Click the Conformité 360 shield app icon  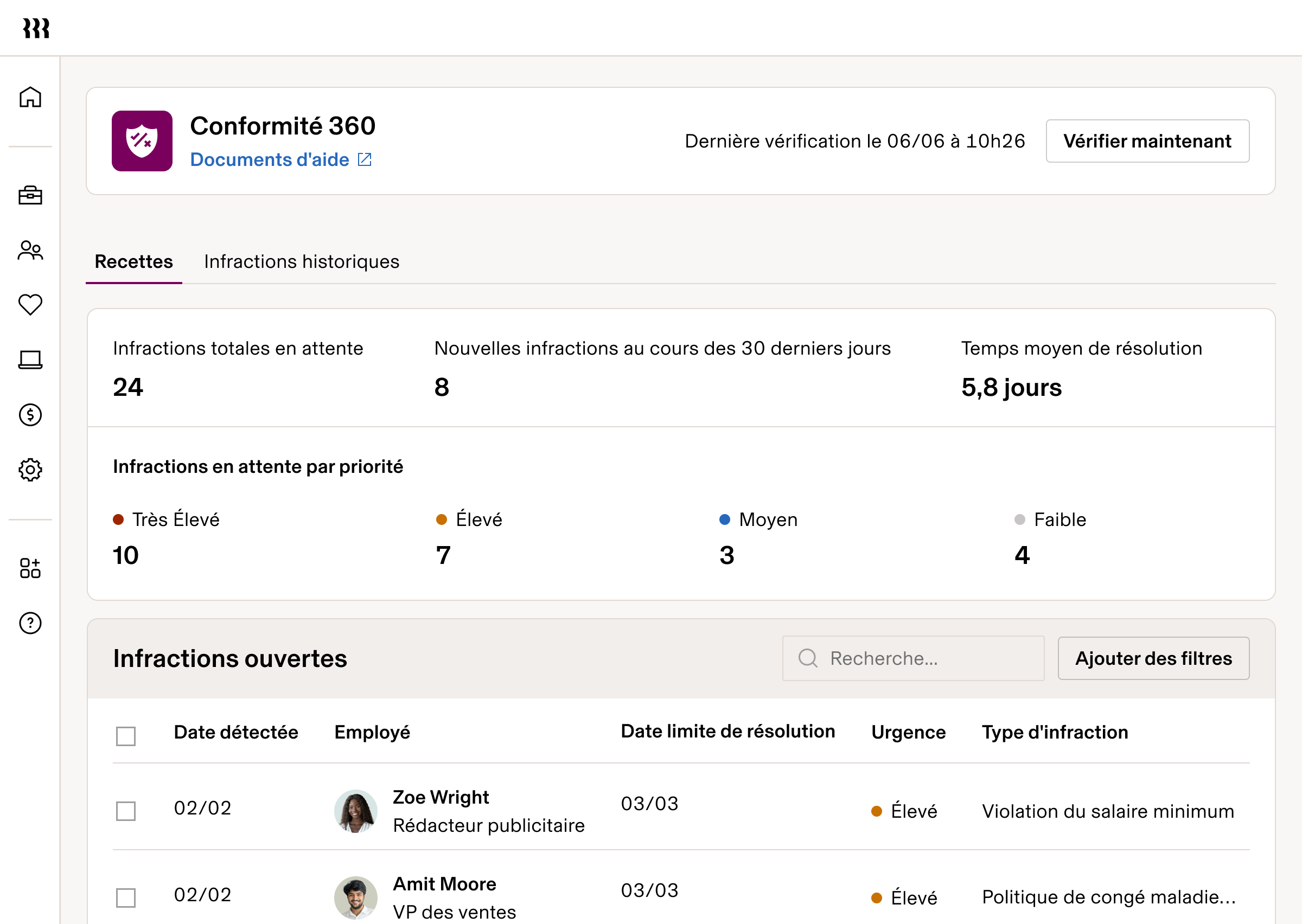pyautogui.click(x=142, y=141)
